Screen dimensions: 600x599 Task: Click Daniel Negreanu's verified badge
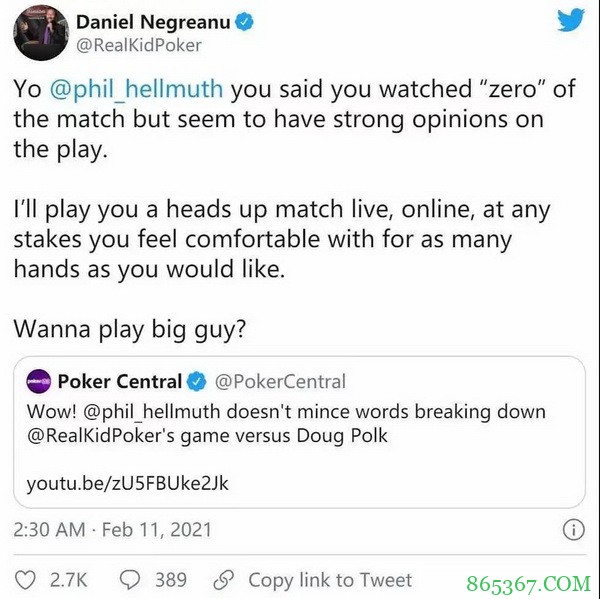(244, 22)
